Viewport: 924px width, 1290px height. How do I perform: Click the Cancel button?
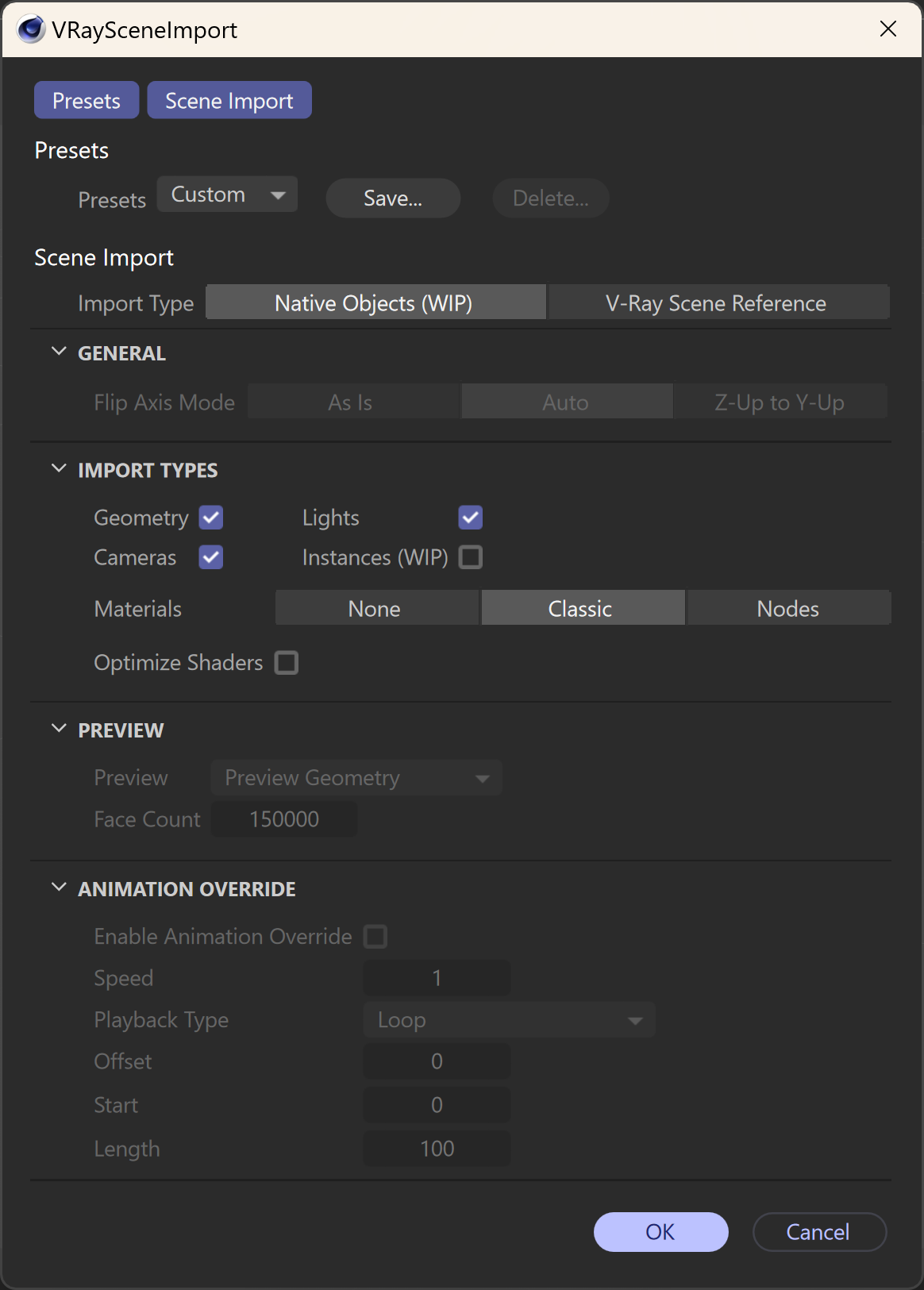[818, 1231]
